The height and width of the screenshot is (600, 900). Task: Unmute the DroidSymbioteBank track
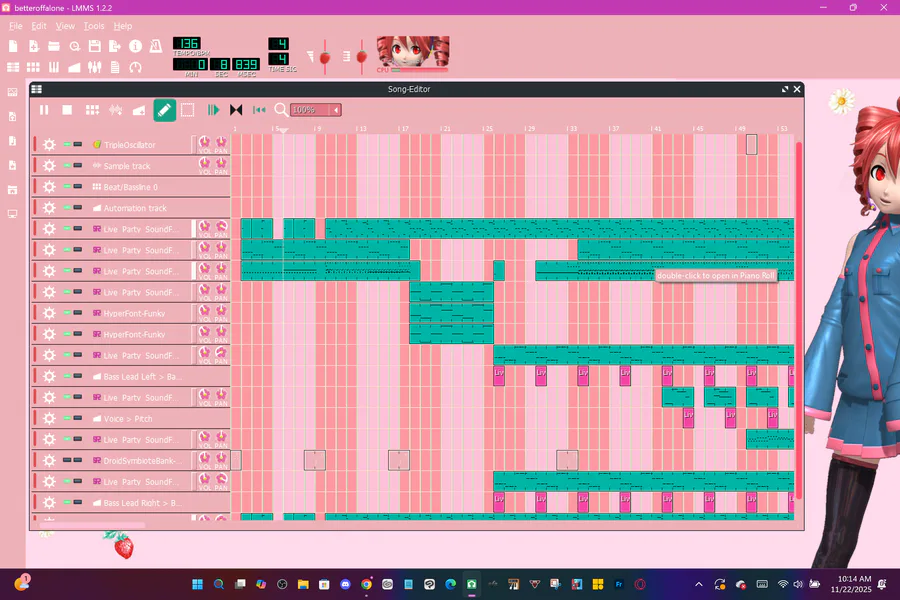coord(67,460)
